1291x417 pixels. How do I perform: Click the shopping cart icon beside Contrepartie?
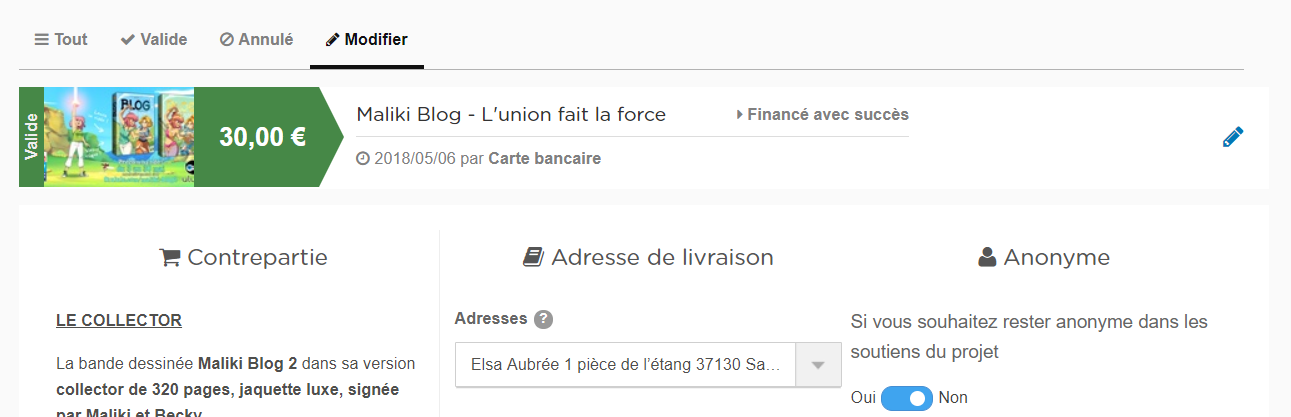point(170,258)
